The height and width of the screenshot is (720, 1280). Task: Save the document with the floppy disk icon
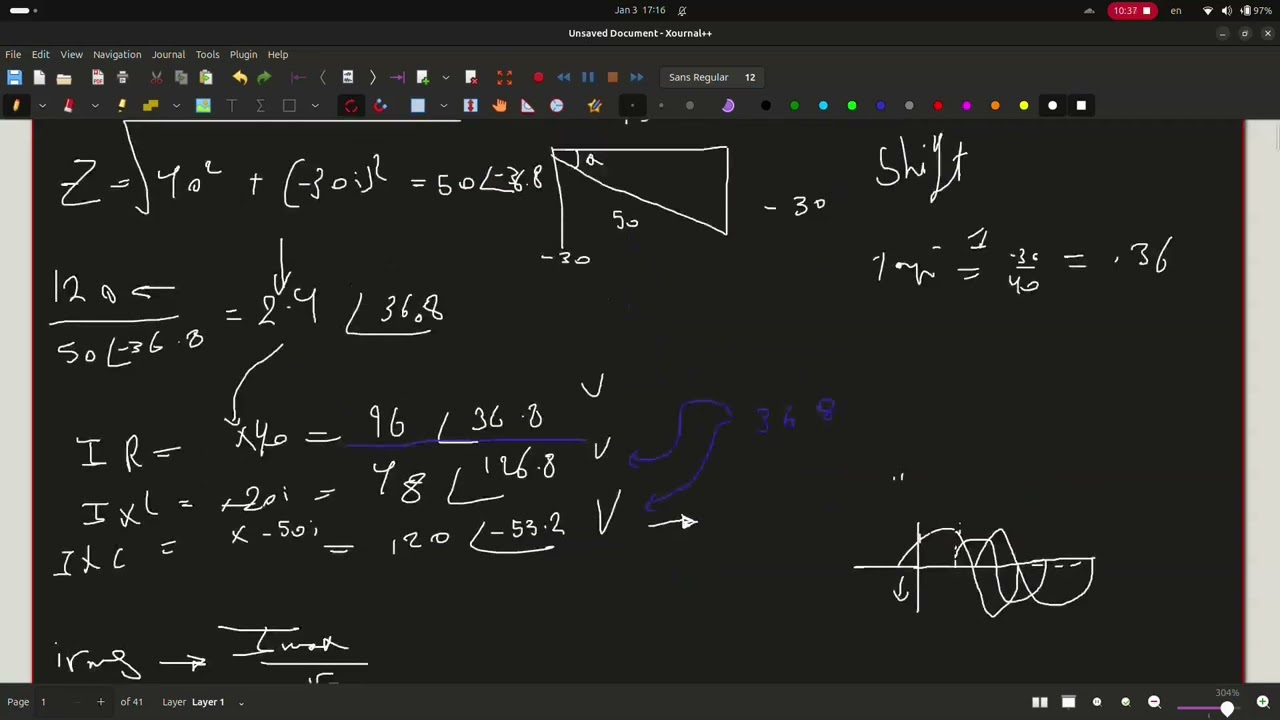tap(14, 77)
